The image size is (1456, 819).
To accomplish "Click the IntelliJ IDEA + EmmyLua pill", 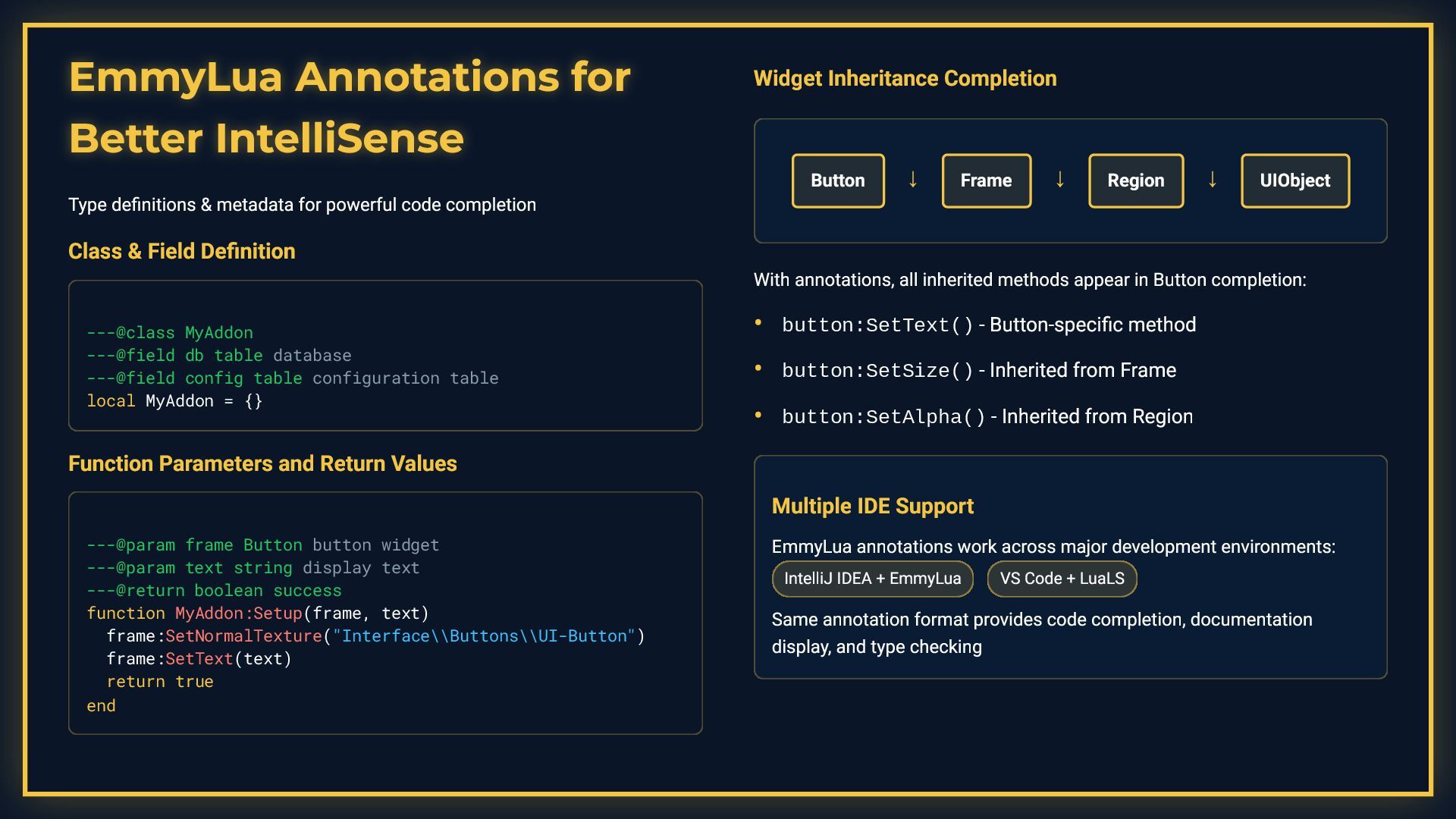I will pyautogui.click(x=872, y=579).
